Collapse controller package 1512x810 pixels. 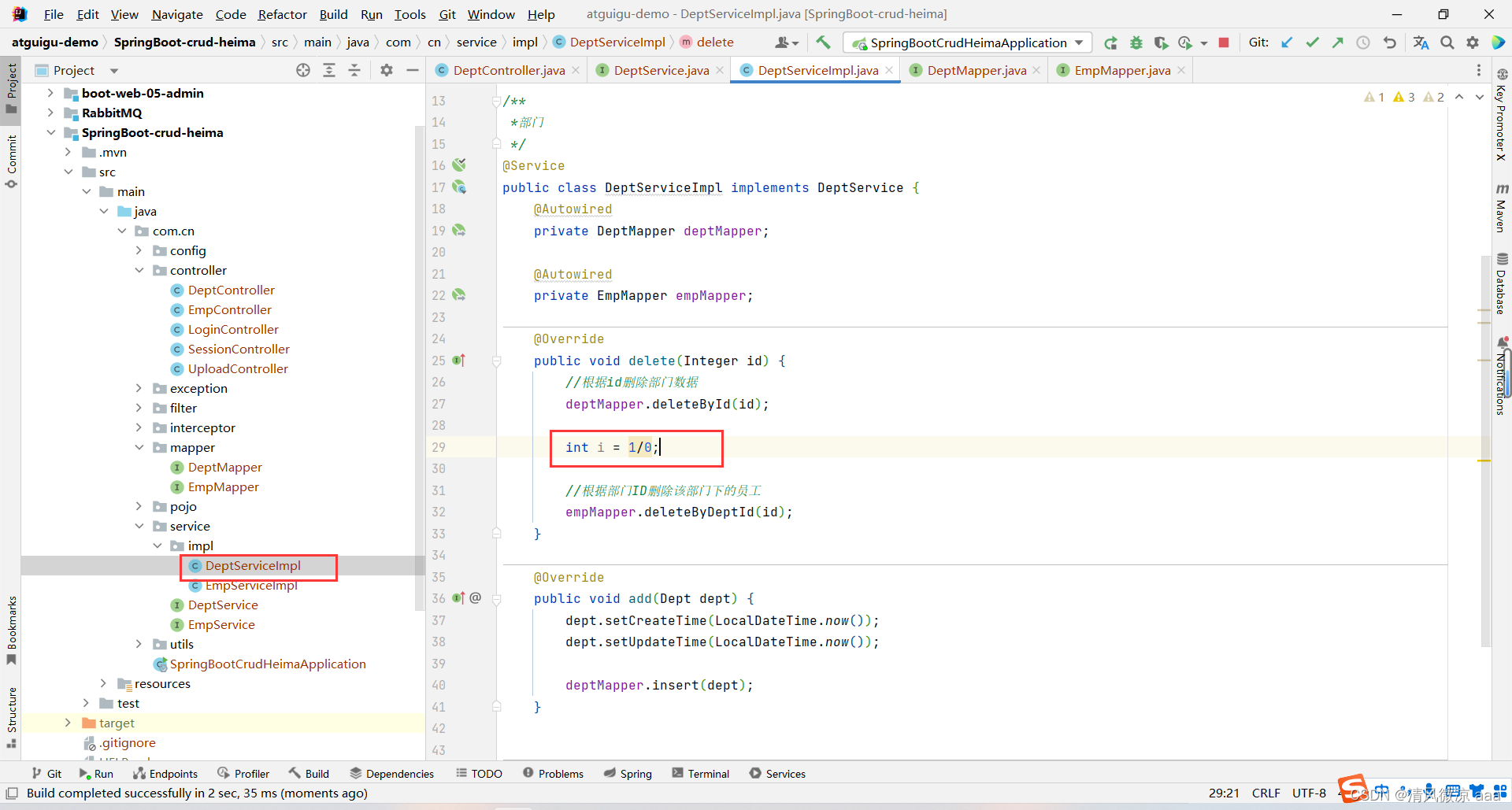coord(139,270)
